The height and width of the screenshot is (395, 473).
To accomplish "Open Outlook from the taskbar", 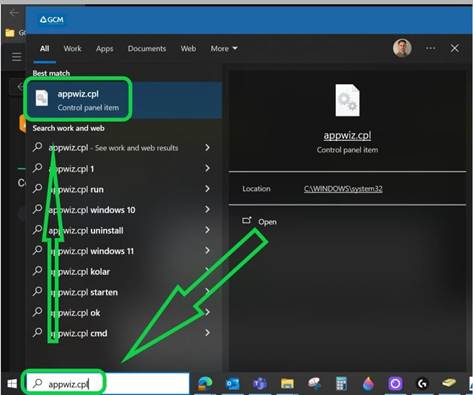I will tap(232, 384).
